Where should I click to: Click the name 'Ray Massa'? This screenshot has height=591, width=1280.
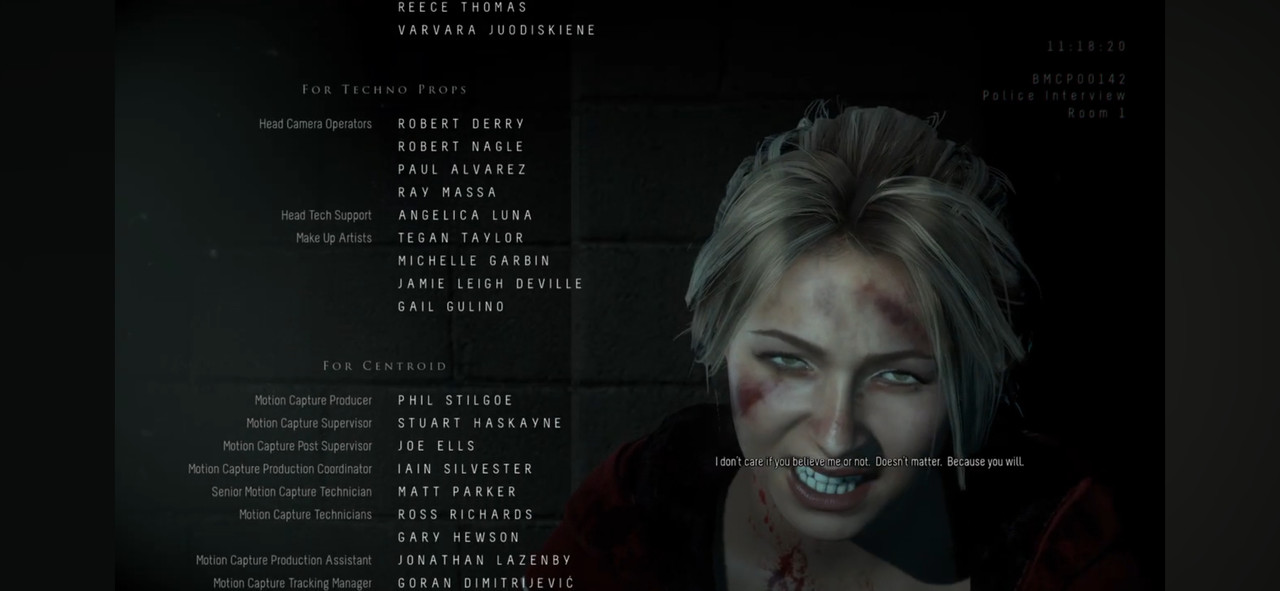(447, 192)
